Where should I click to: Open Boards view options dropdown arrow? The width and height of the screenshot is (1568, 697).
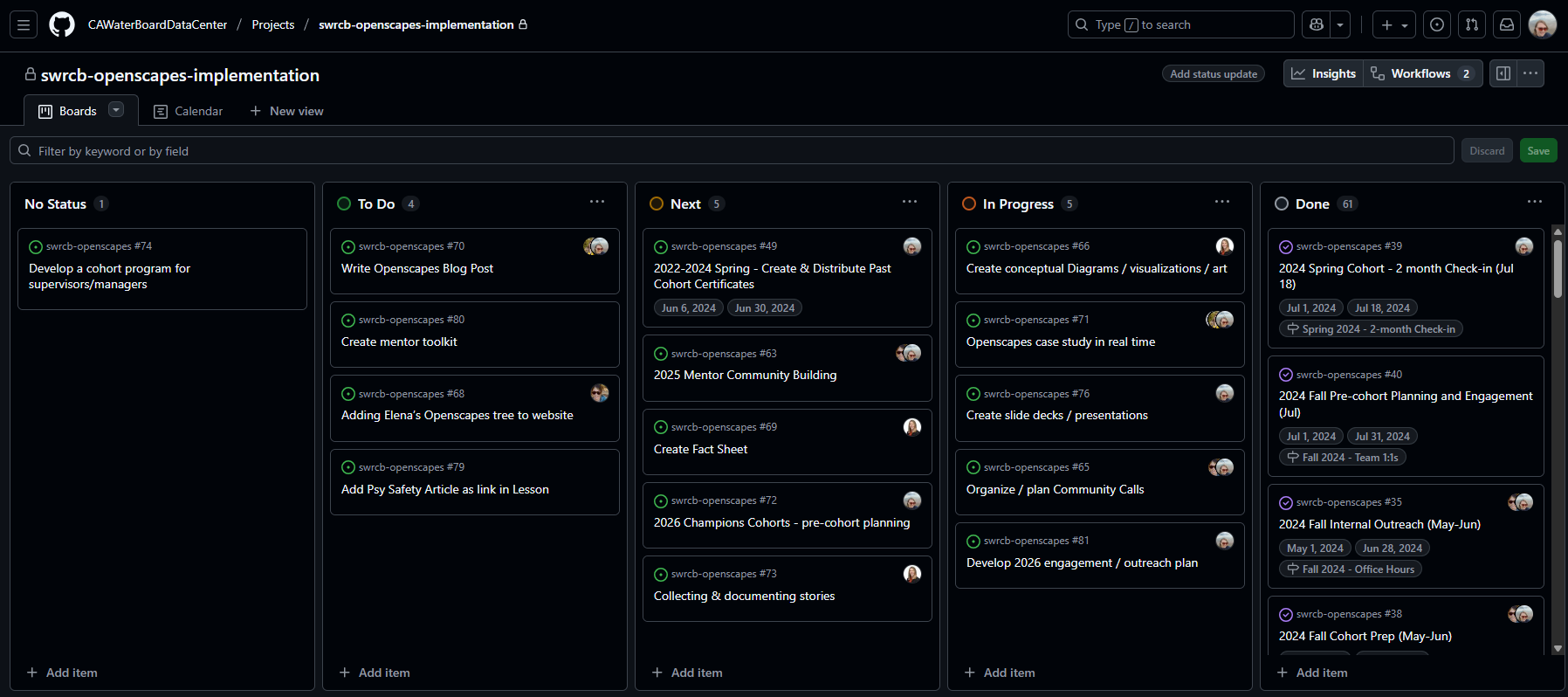coord(116,110)
